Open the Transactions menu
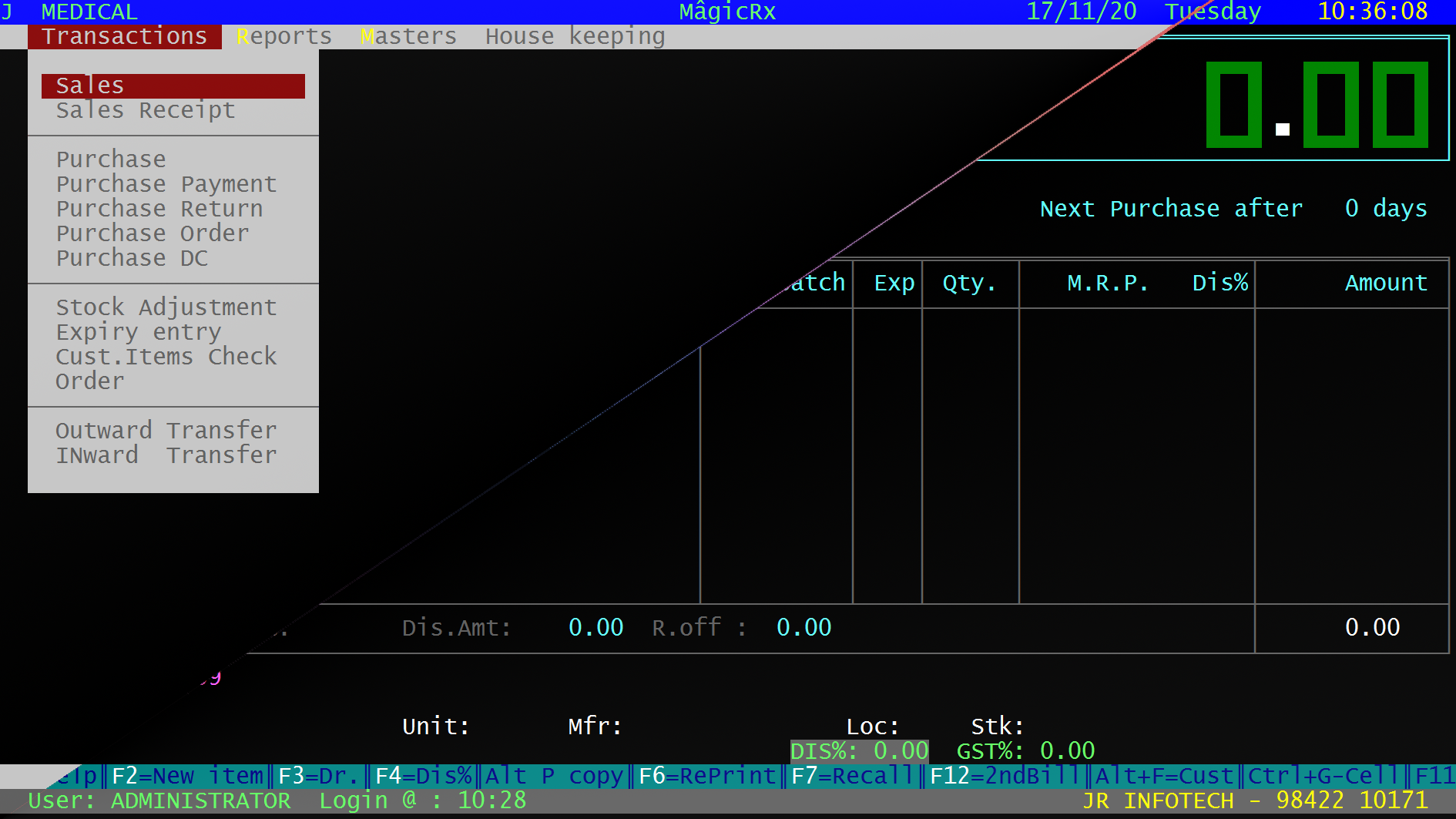Image resolution: width=1456 pixels, height=819 pixels. [x=124, y=36]
